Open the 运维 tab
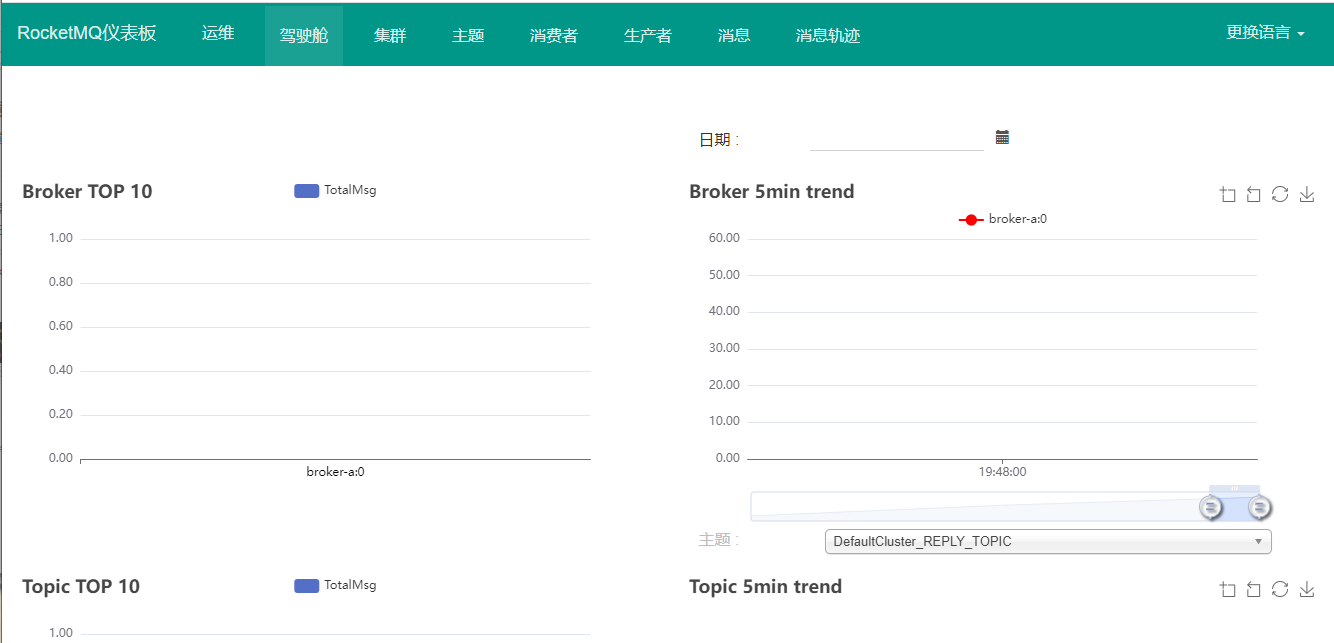 218,33
